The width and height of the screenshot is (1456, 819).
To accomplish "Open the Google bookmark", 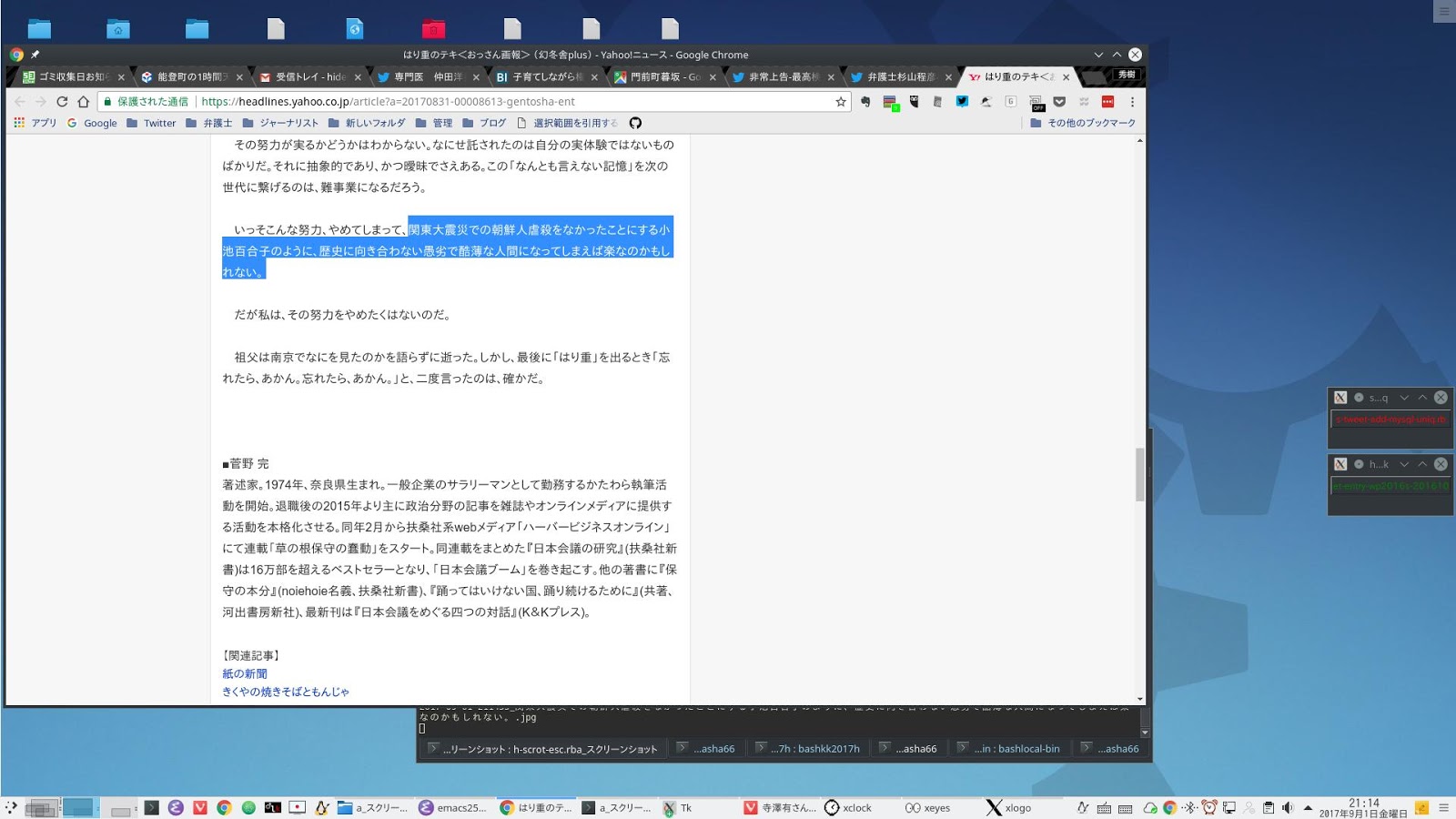I will point(92,123).
